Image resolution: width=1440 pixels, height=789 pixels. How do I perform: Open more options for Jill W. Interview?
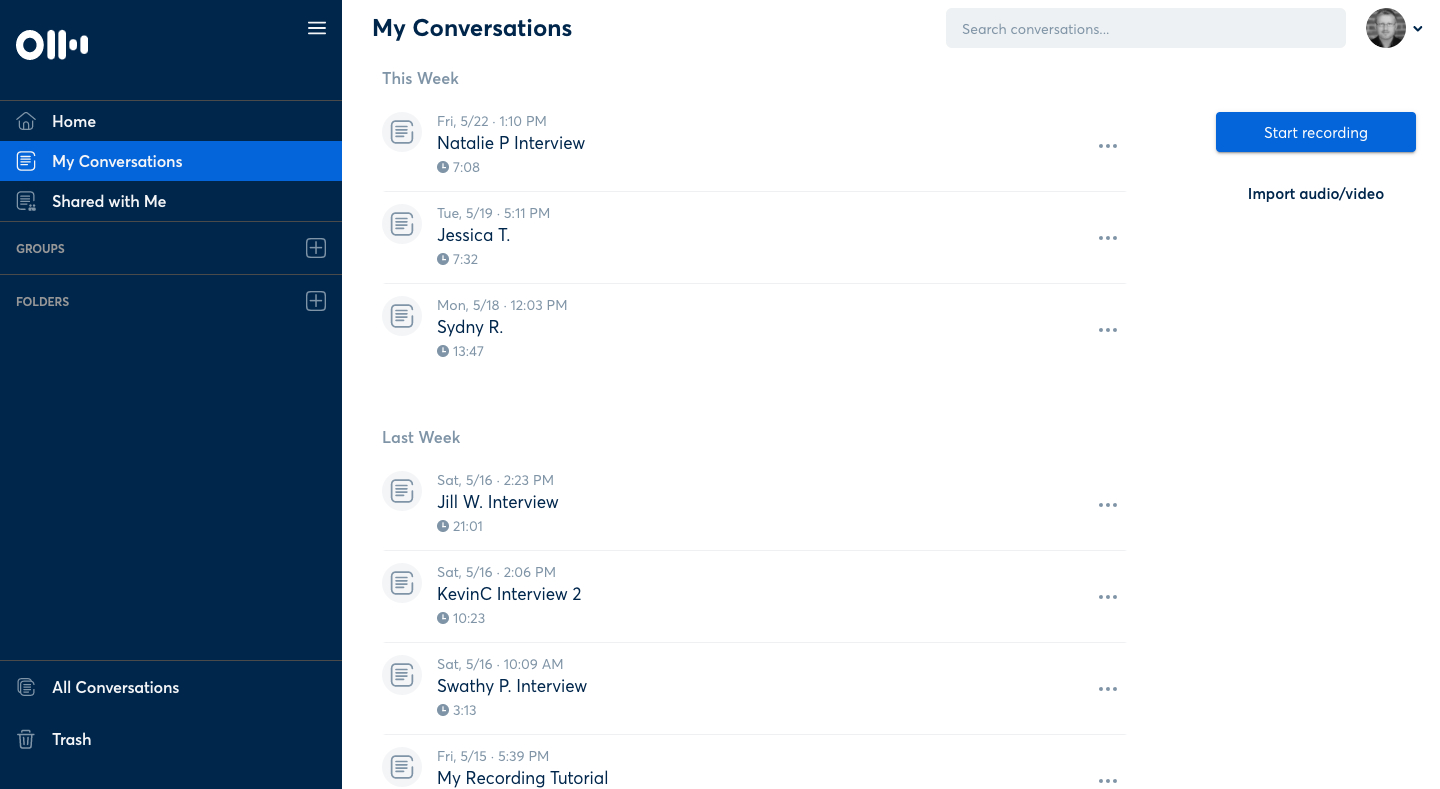pyautogui.click(x=1107, y=505)
